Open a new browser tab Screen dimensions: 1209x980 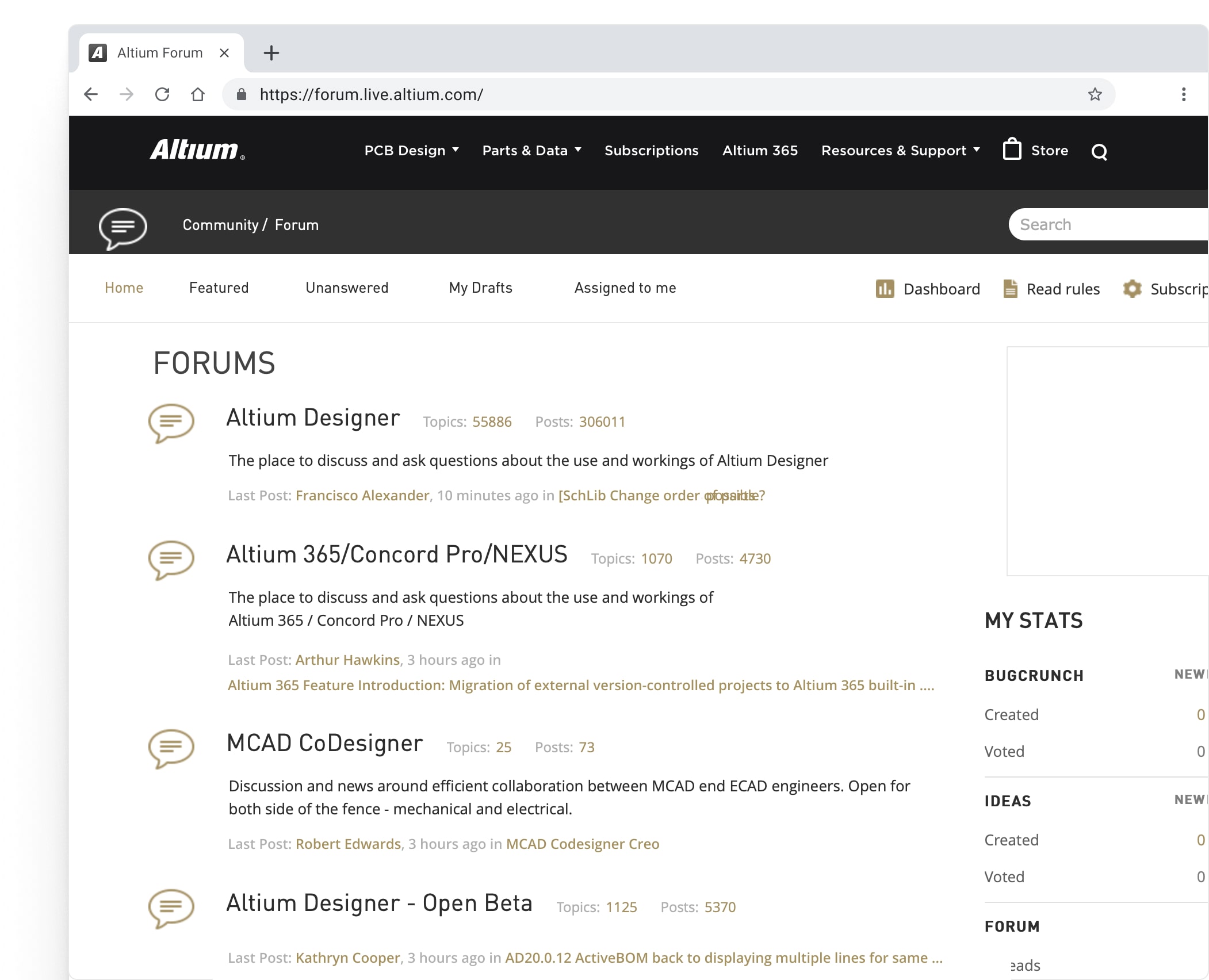point(271,53)
